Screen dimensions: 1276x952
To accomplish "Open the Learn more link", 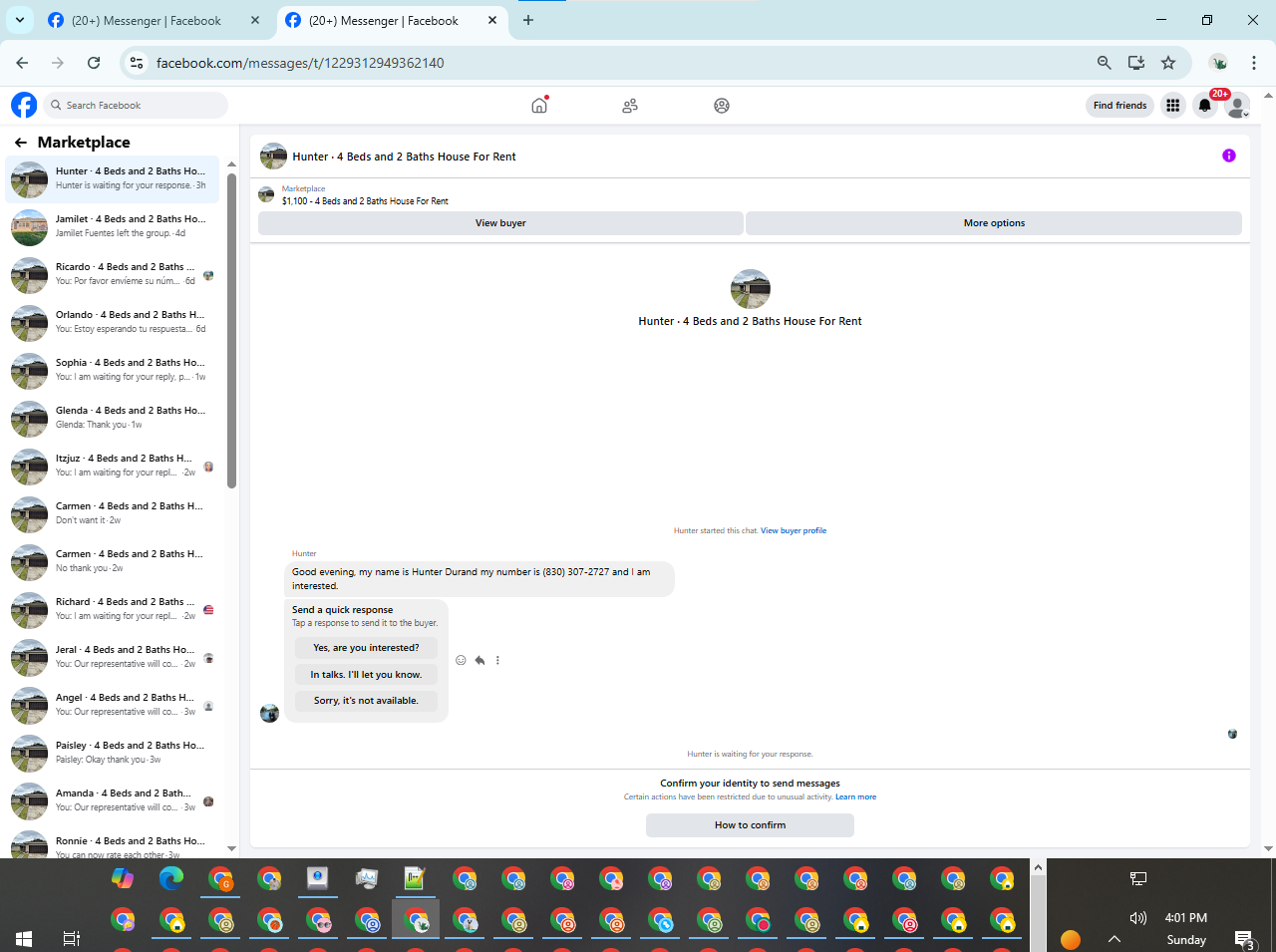I will [x=856, y=796].
